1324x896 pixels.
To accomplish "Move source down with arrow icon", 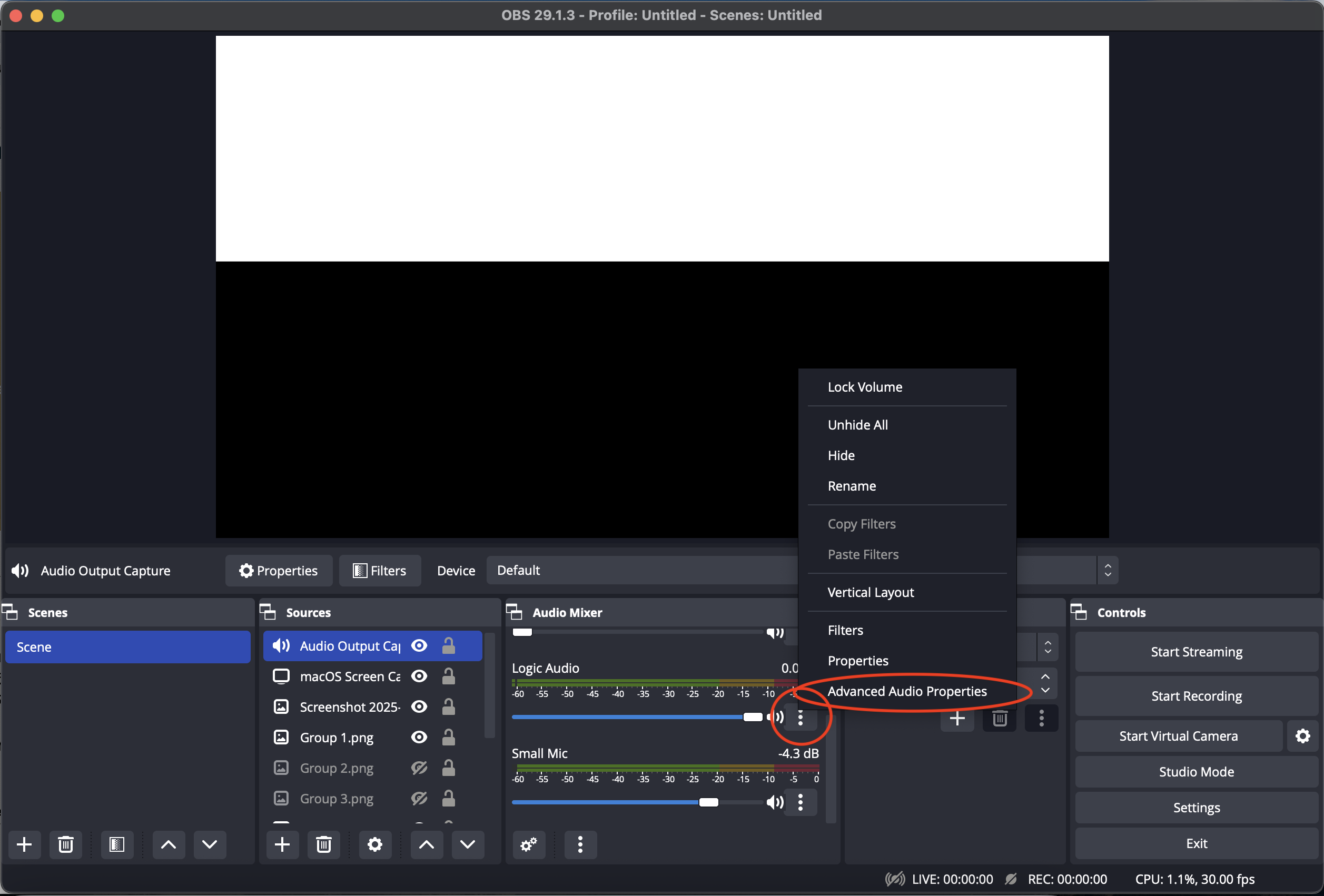I will coord(468,844).
